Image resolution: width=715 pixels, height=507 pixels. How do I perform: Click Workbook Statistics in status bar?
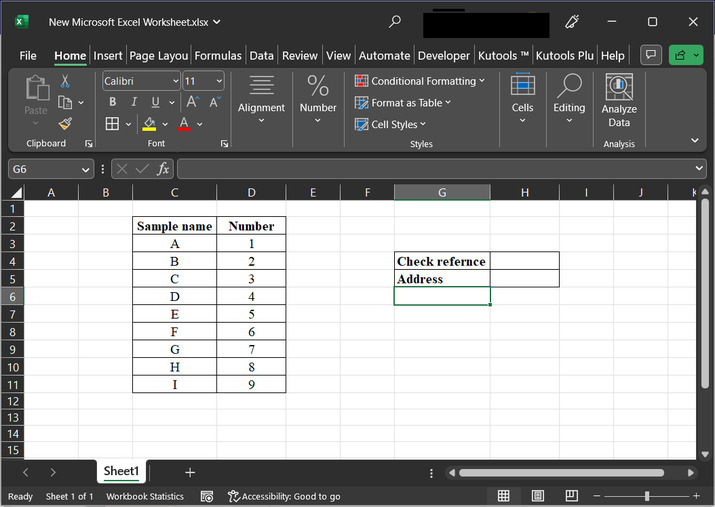click(x=145, y=496)
